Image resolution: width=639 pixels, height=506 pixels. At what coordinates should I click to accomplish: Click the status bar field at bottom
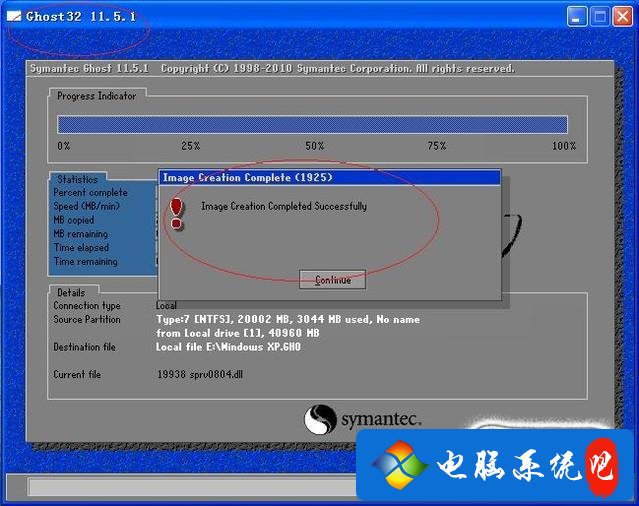[x=192, y=487]
